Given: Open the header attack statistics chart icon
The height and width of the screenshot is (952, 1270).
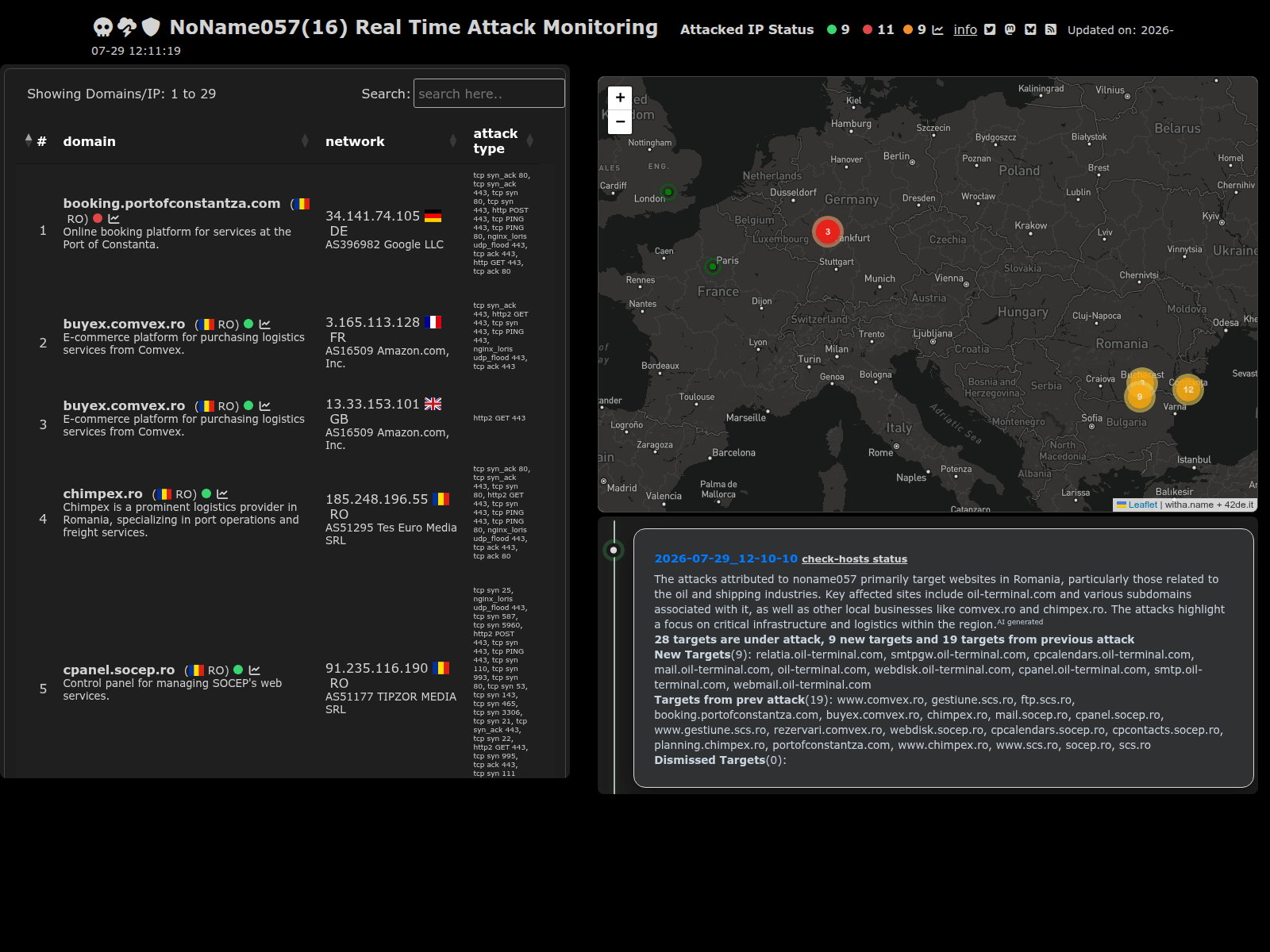Looking at the screenshot, I should coord(937,30).
